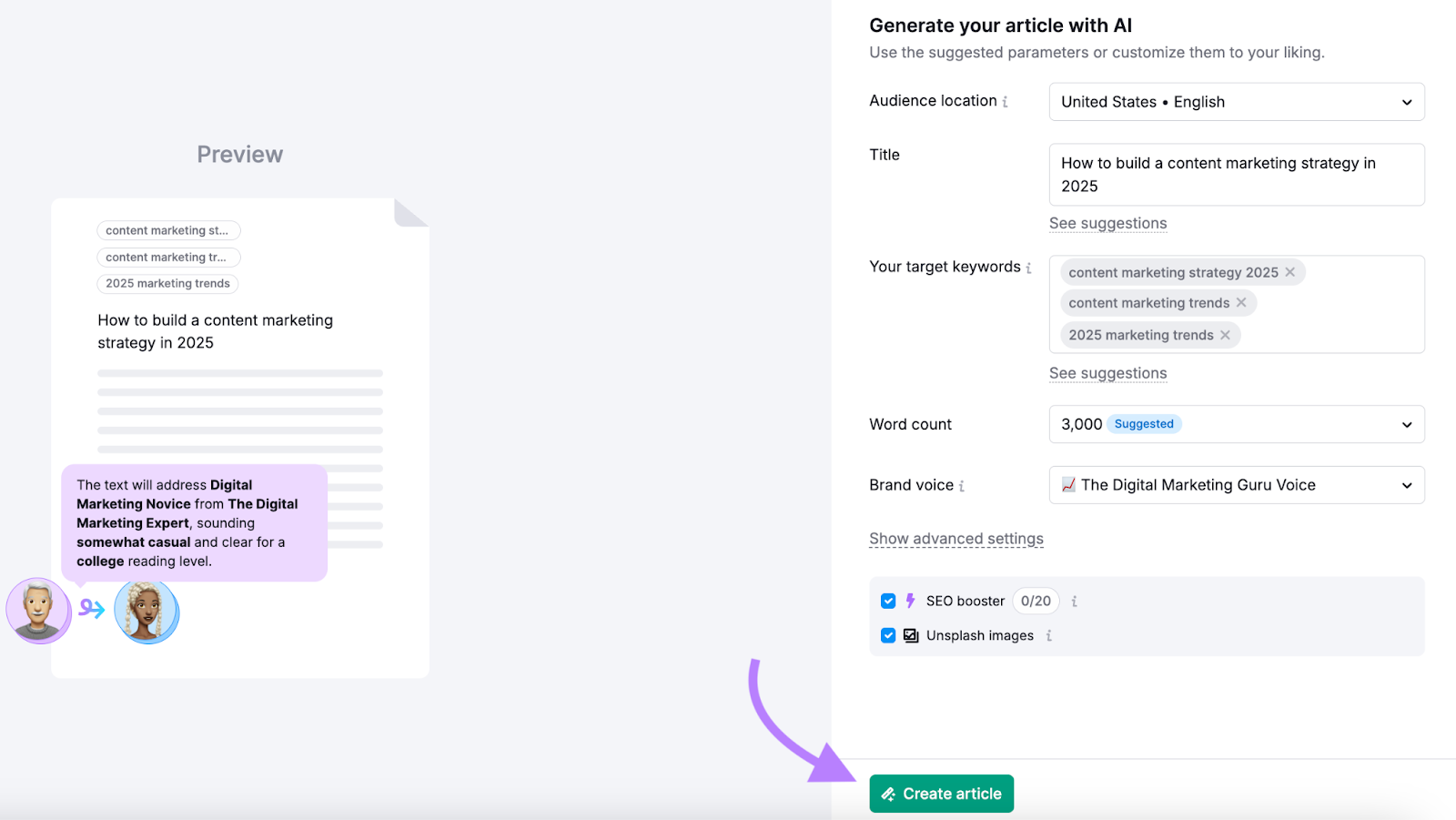Viewport: 1456px width, 820px height.
Task: Click the info icon next to Your target keywords
Action: point(1028,268)
